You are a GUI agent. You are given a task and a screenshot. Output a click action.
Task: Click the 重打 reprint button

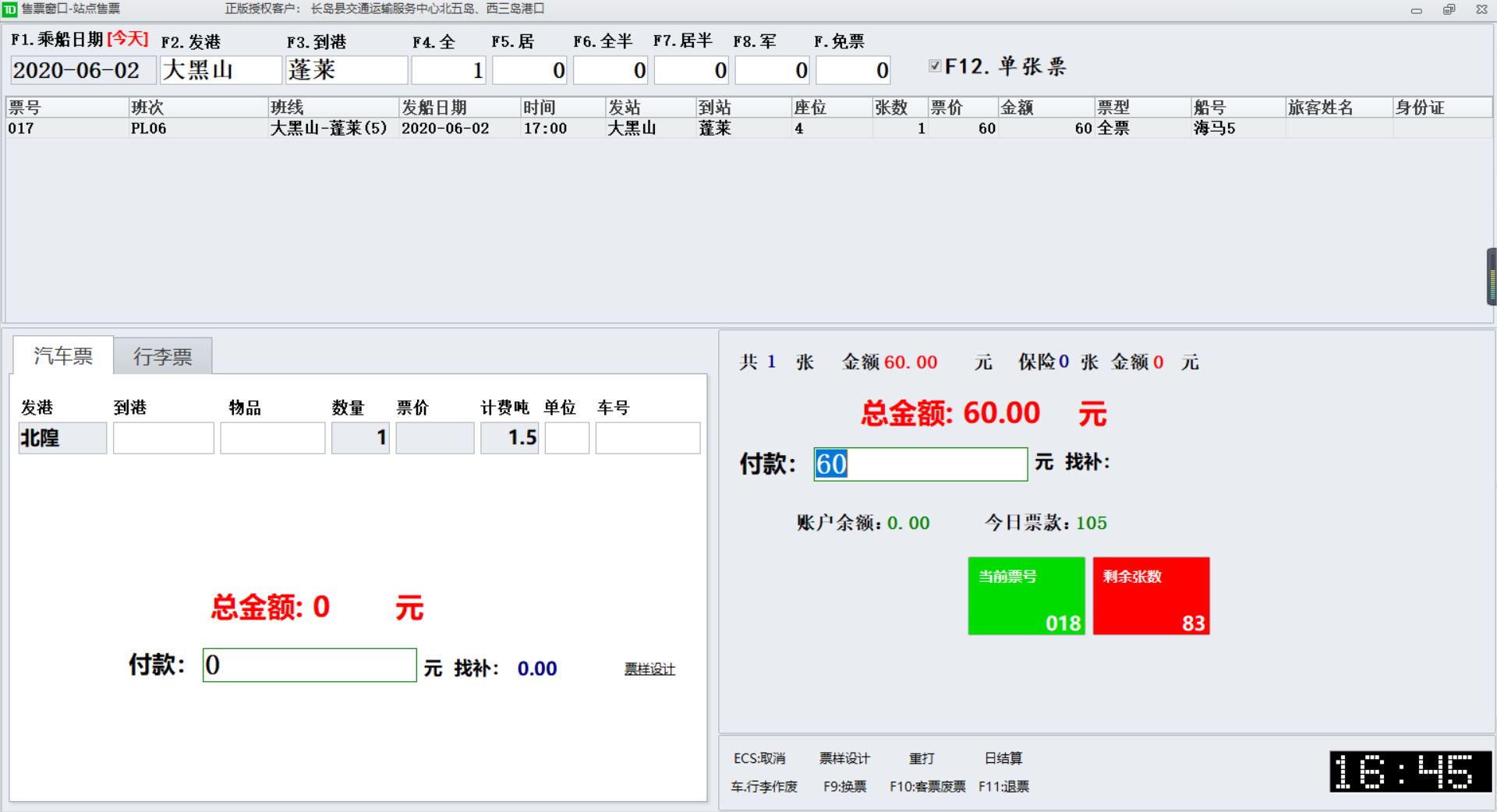(921, 758)
